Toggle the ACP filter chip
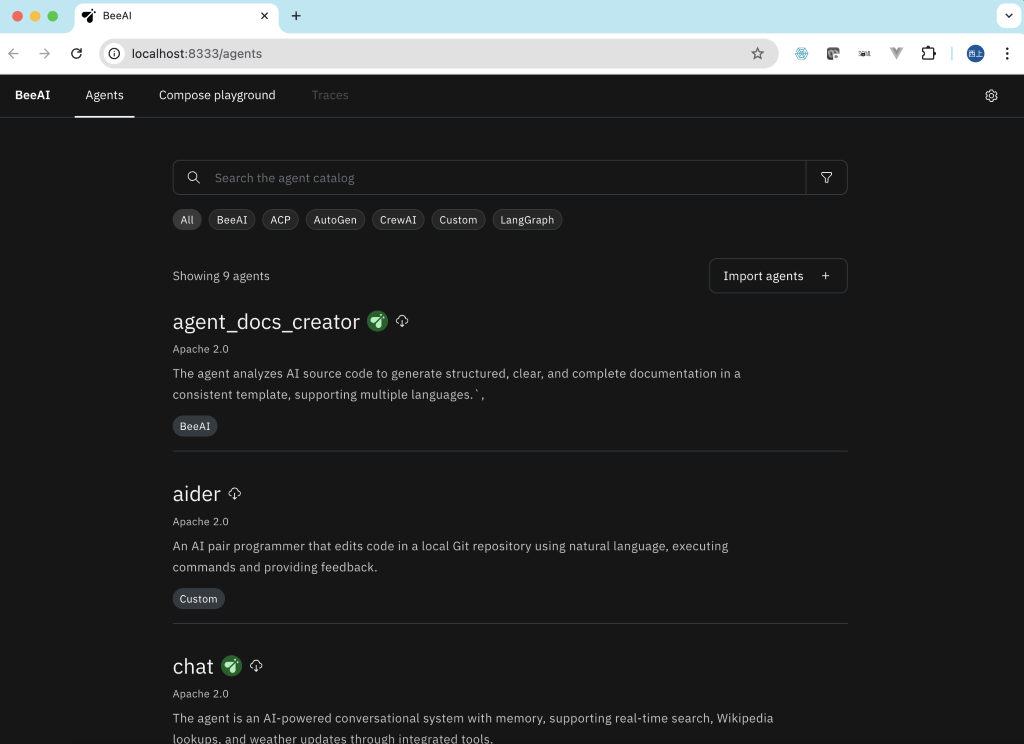 (x=280, y=220)
